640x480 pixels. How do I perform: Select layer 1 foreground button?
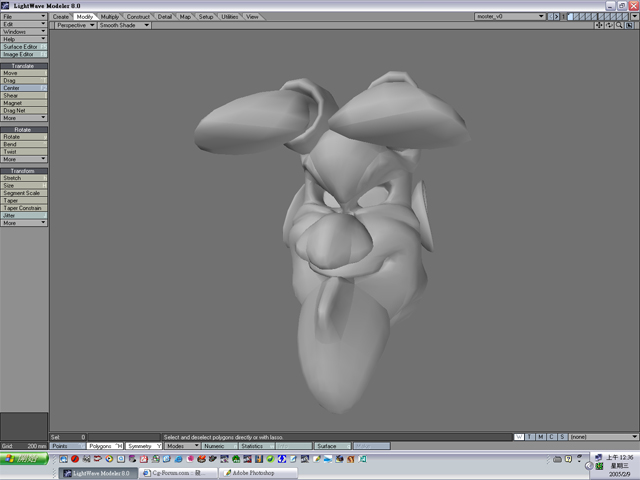pyautogui.click(x=570, y=17)
